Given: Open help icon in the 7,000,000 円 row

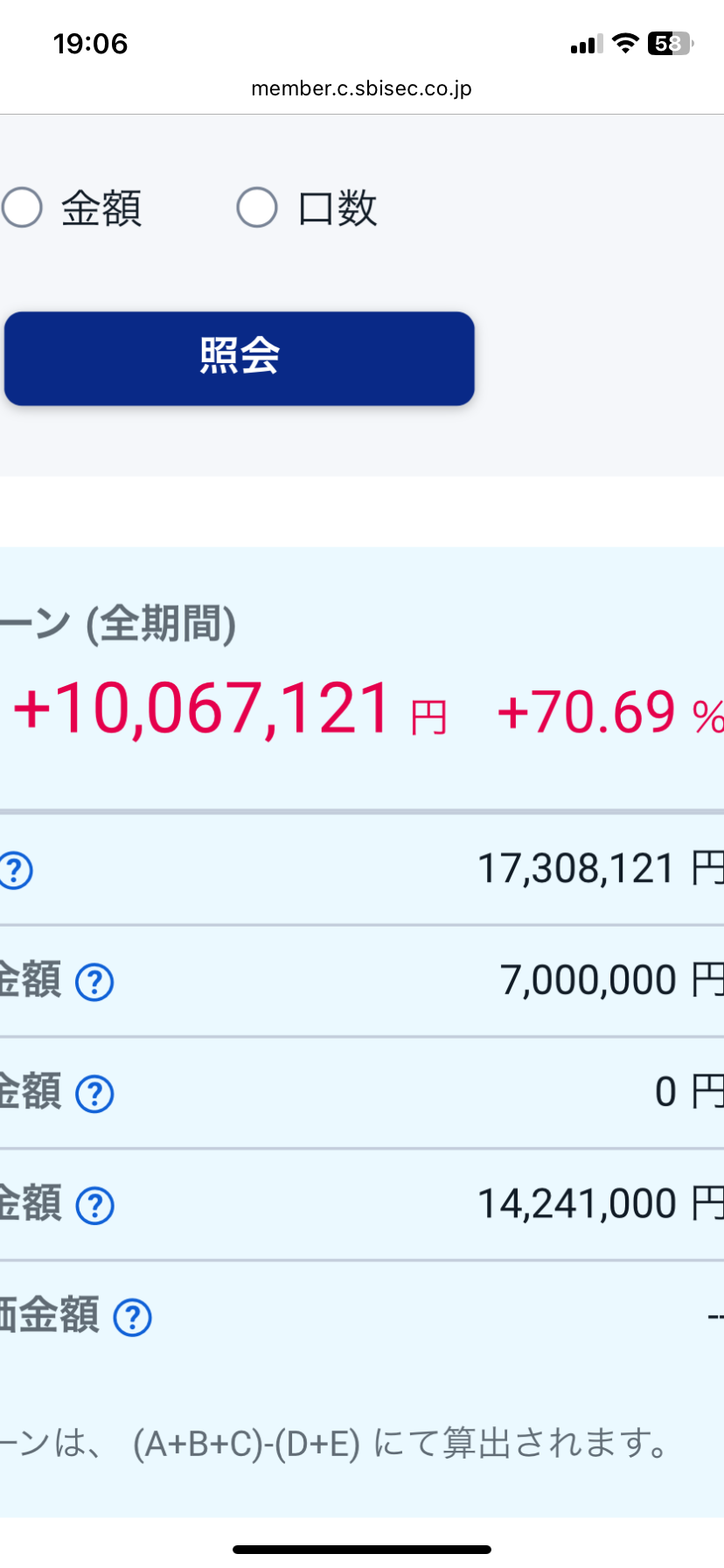Looking at the screenshot, I should (x=94, y=982).
